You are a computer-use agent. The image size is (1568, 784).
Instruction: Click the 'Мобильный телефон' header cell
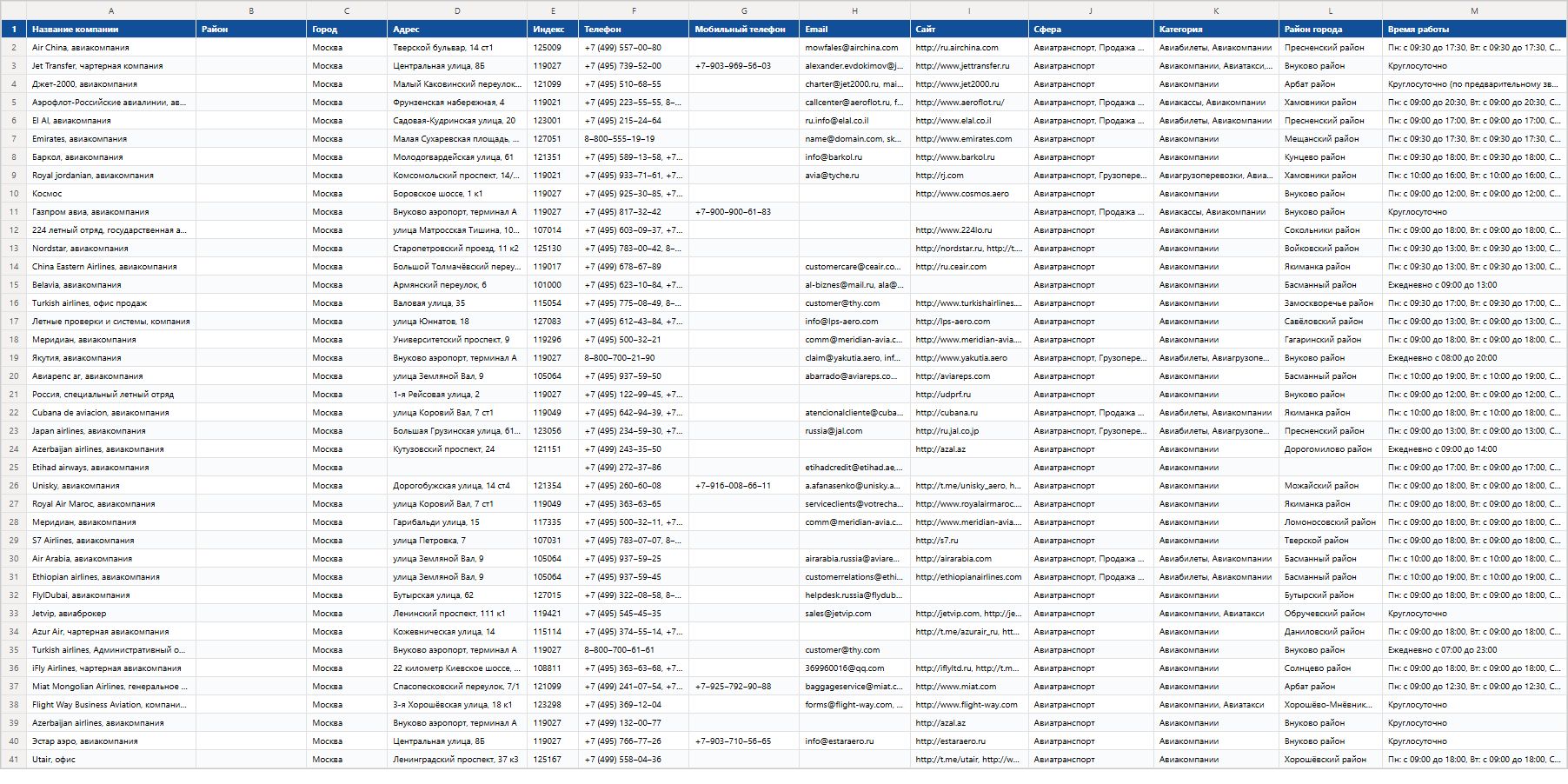point(744,29)
